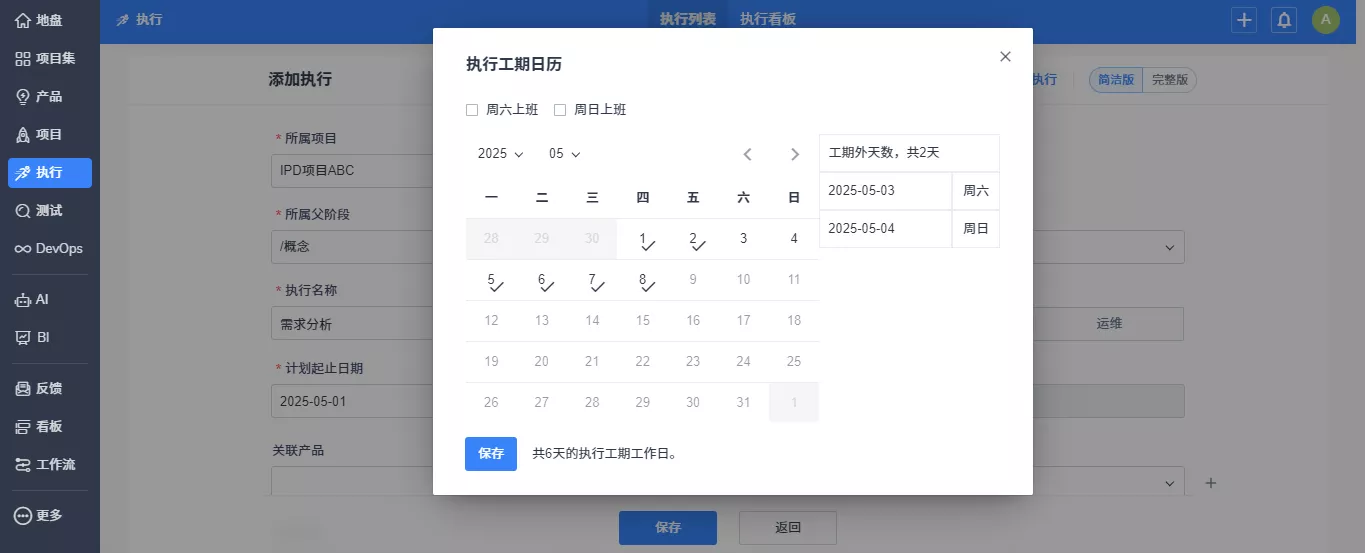This screenshot has height=553, width=1365.
Task: Switch to the 执行看板 tab
Action: point(768,19)
